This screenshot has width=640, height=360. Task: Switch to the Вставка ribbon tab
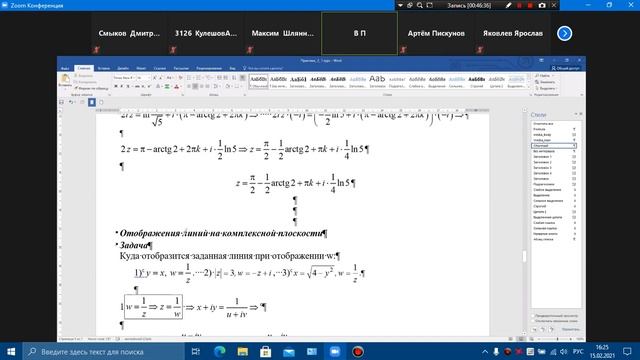pyautogui.click(x=104, y=69)
